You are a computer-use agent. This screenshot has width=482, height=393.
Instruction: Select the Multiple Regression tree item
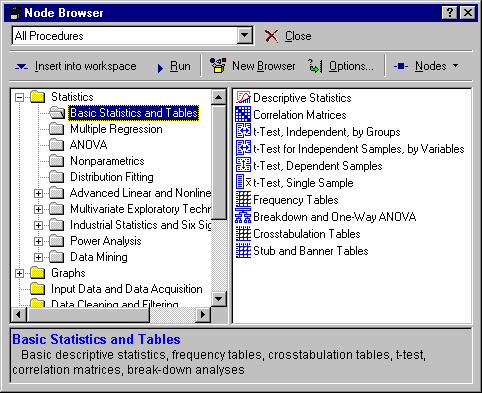click(116, 129)
